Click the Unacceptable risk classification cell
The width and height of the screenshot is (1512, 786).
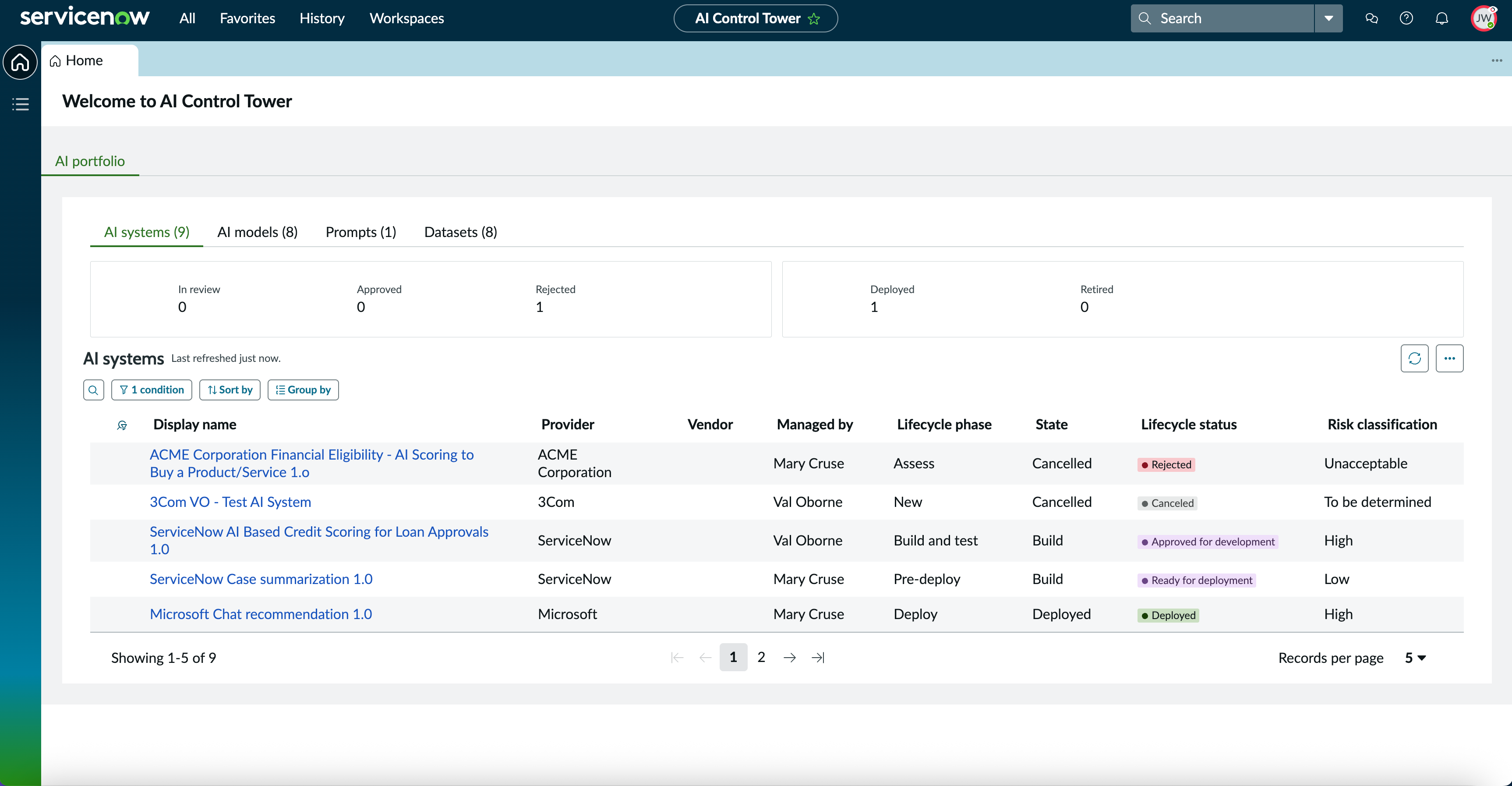click(x=1366, y=463)
